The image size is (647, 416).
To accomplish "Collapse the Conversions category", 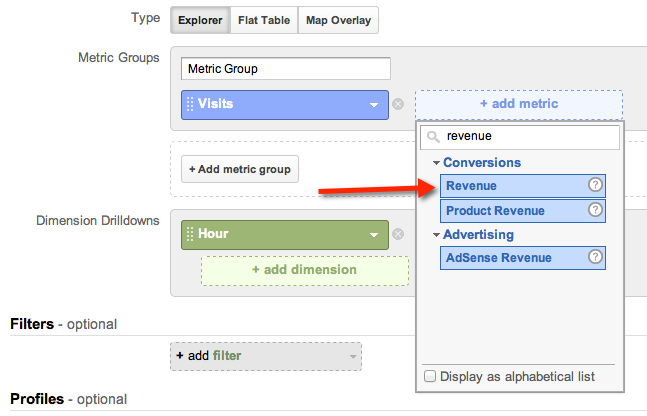I will click(436, 163).
